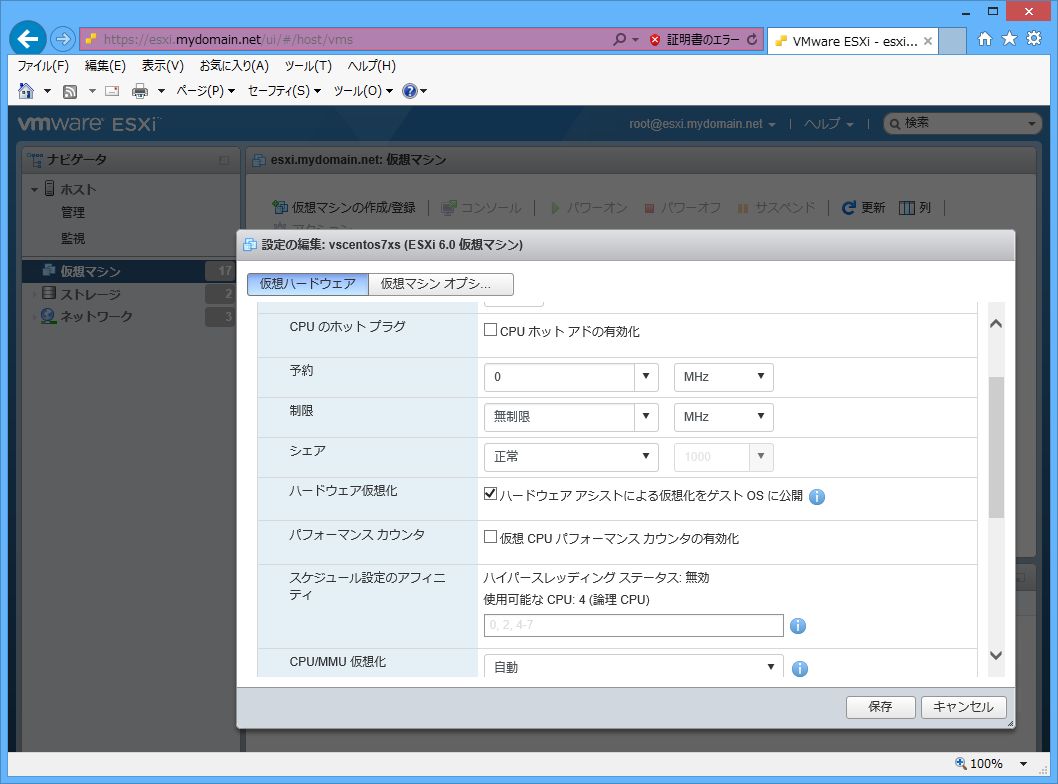1058x784 pixels.
Task: Click the command bar home page icon
Action: 26,90
